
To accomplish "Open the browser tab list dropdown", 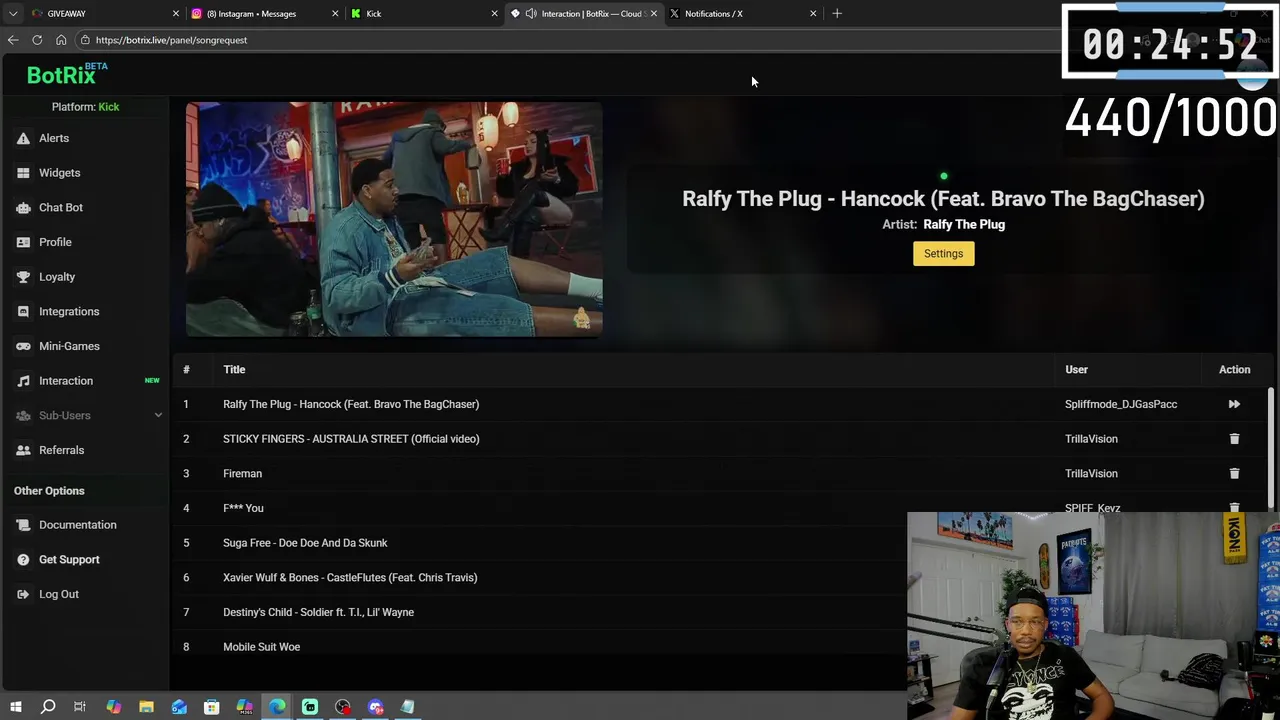I will click(x=13, y=13).
